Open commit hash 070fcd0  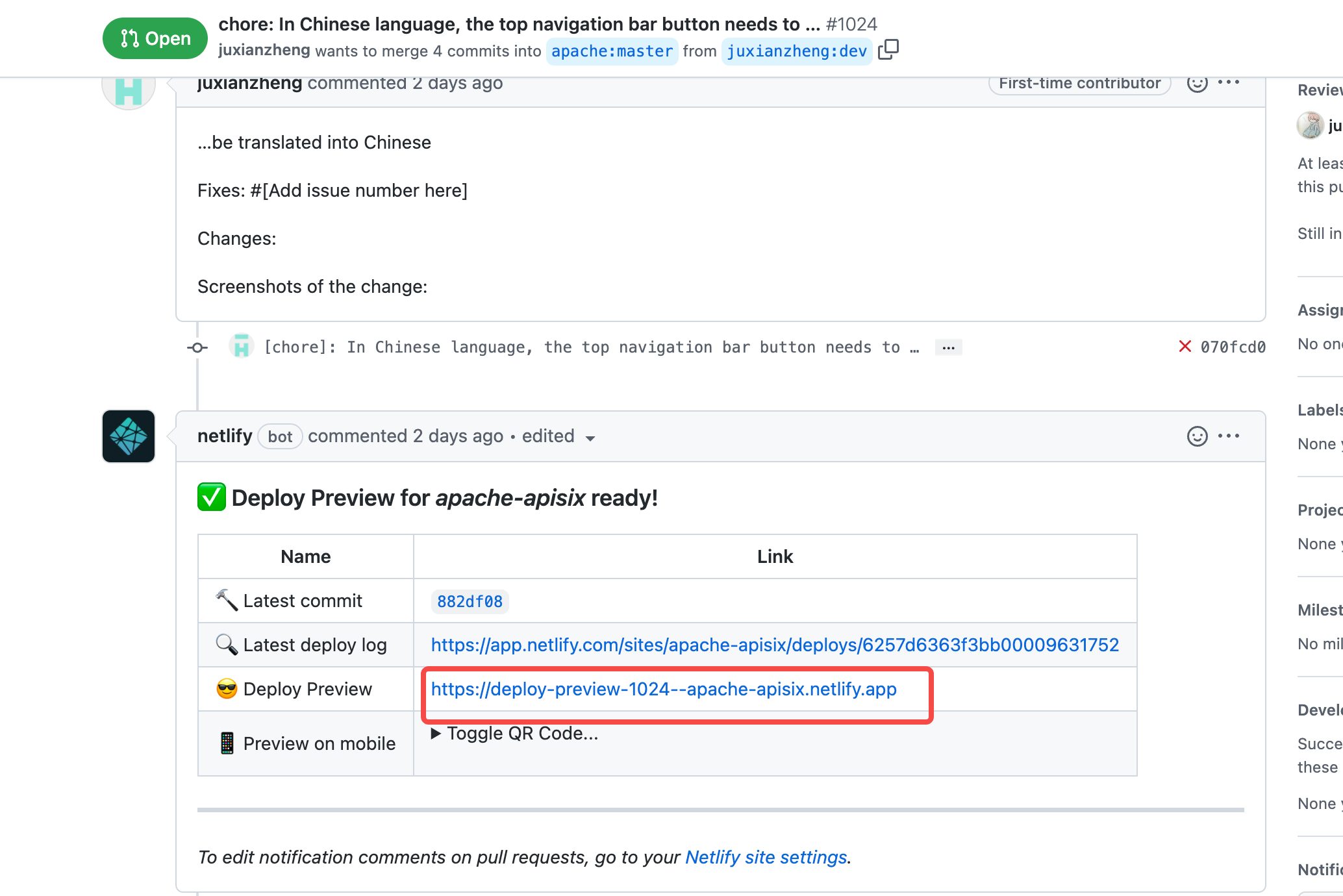point(1233,347)
